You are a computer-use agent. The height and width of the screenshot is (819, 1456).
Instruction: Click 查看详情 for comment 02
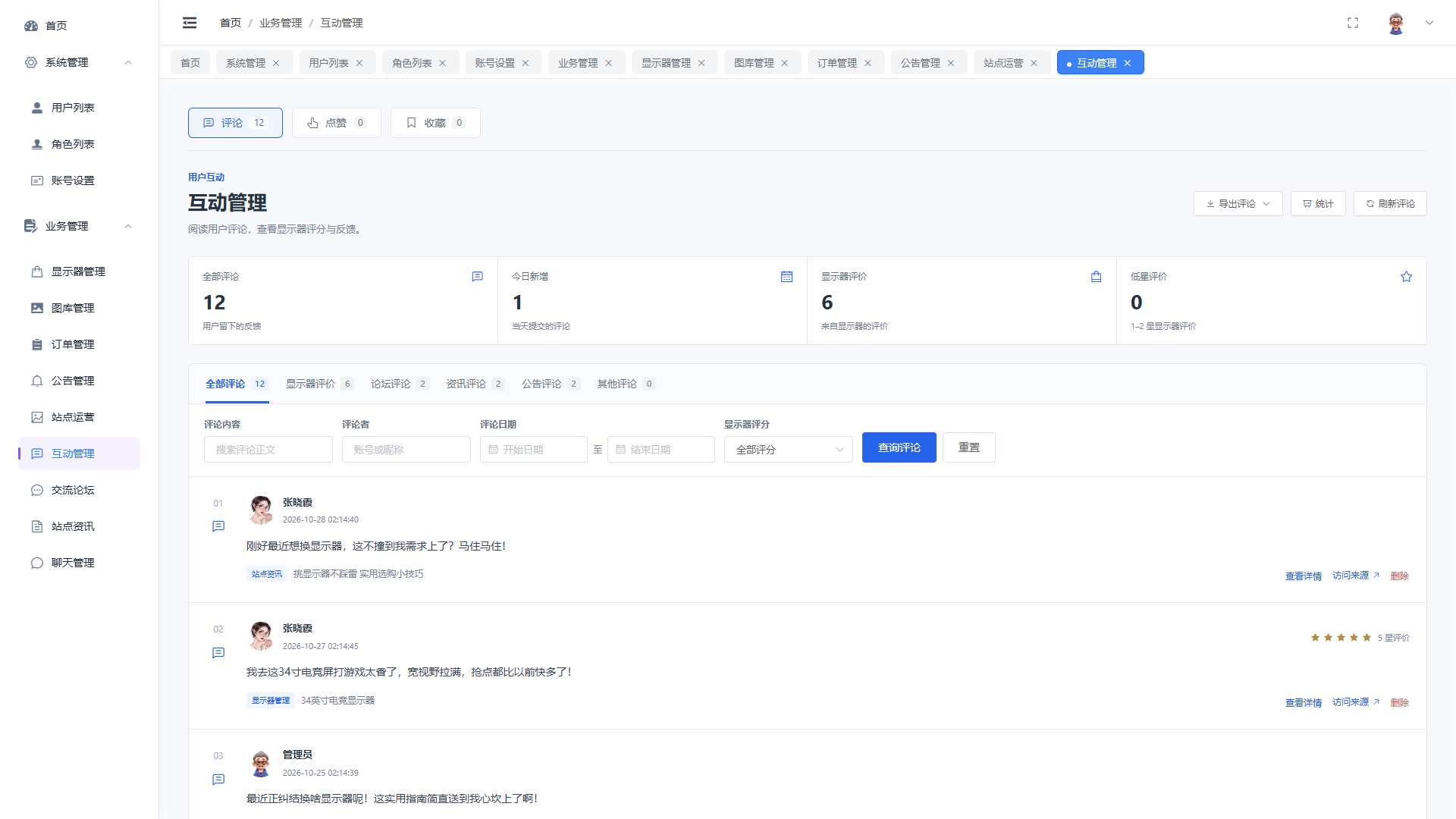(1304, 703)
